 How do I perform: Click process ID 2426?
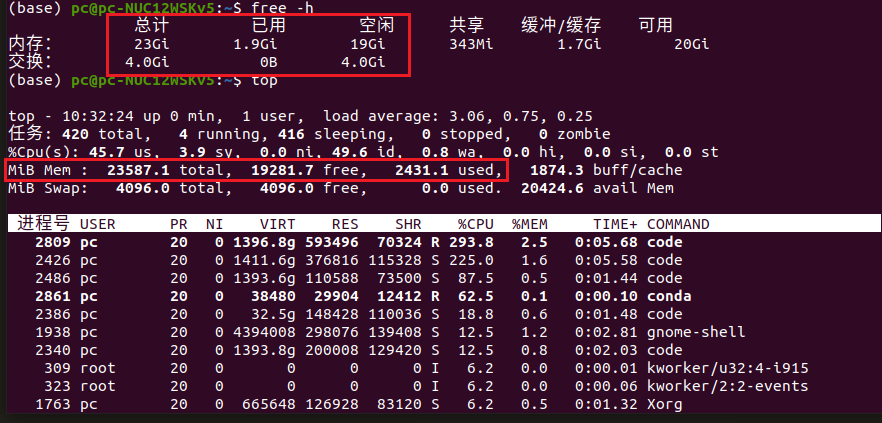(53, 260)
